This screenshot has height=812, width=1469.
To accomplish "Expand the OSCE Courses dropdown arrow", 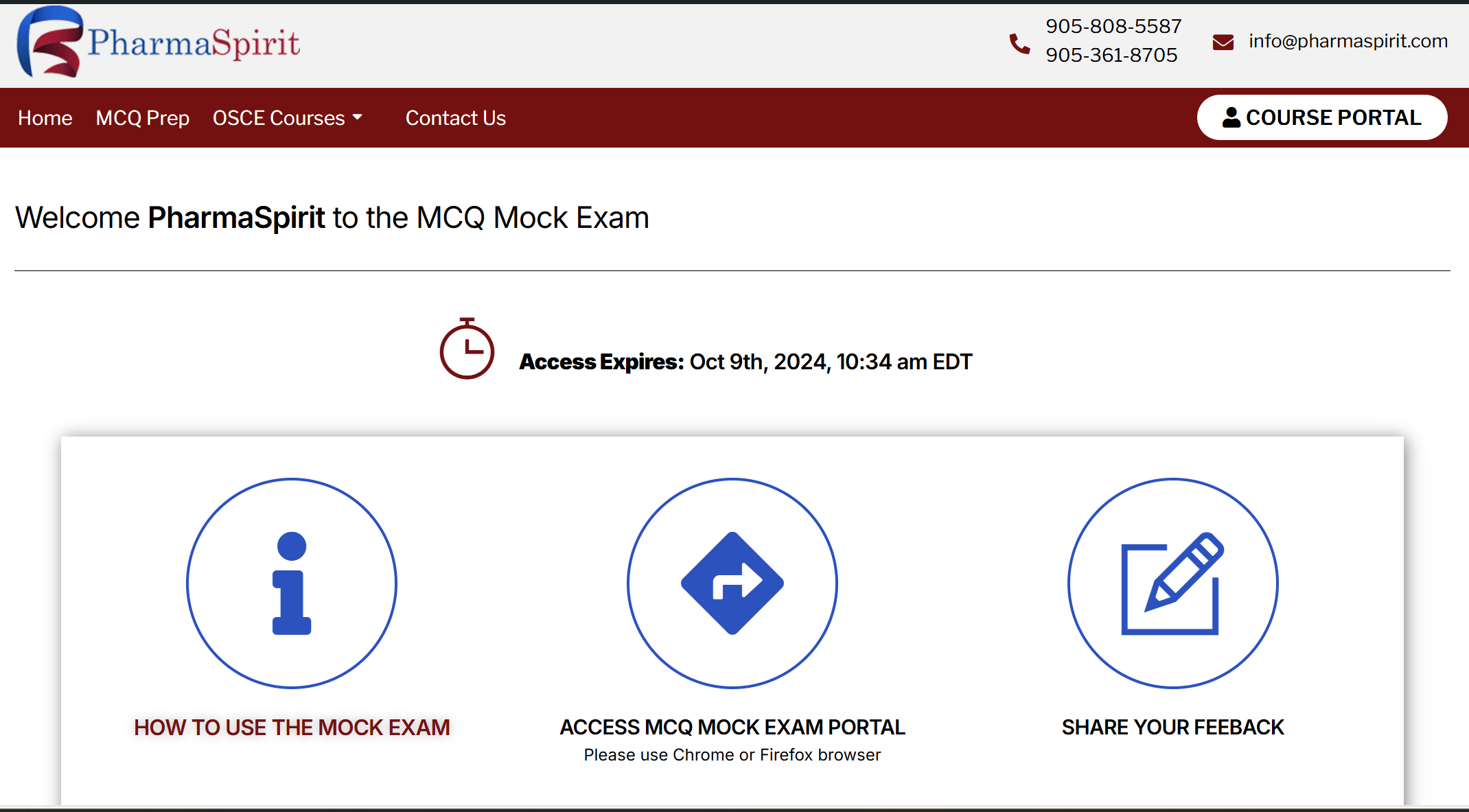I will [358, 117].
